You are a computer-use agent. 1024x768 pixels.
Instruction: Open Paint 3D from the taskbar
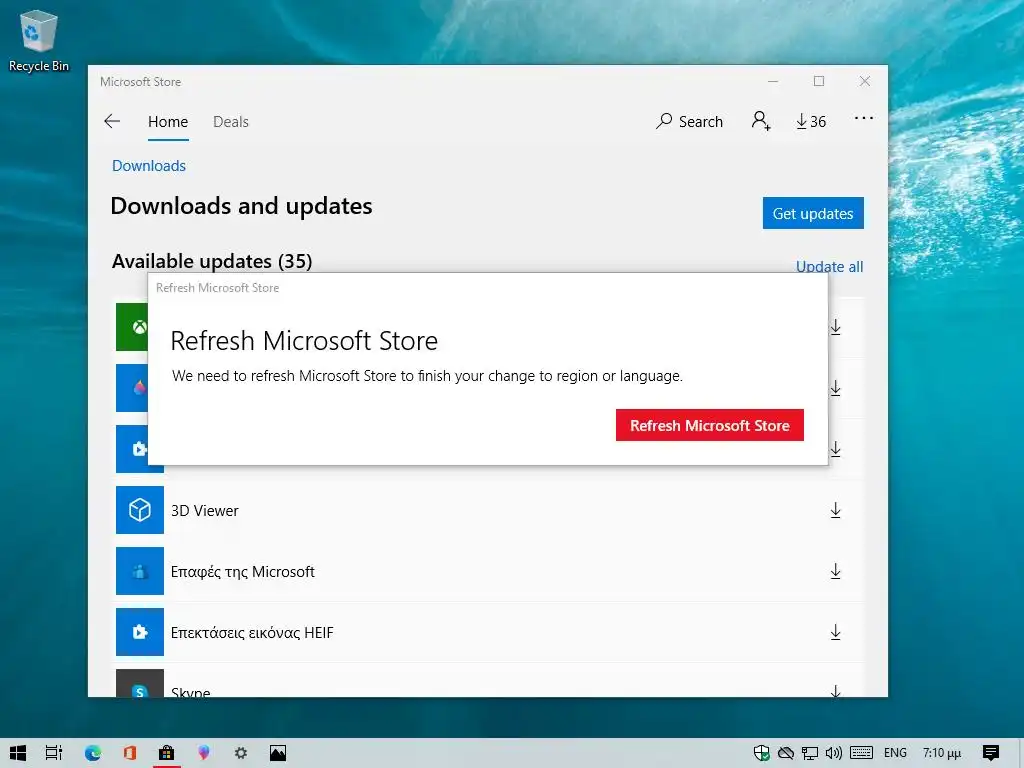click(204, 753)
